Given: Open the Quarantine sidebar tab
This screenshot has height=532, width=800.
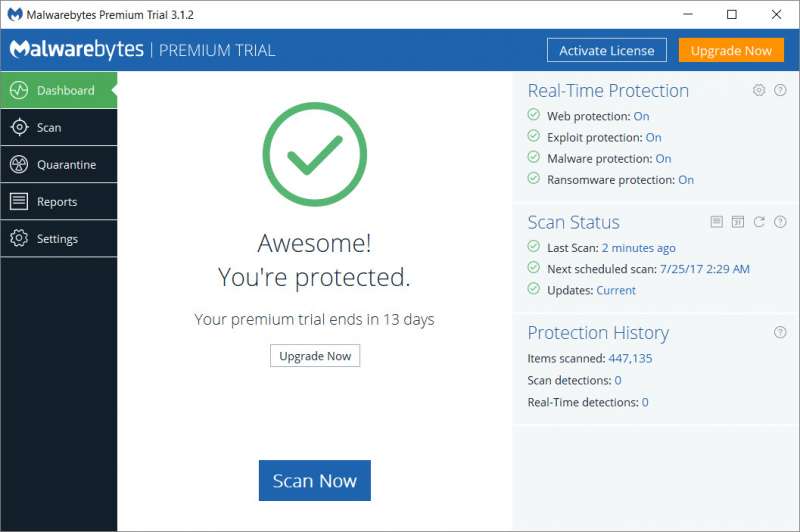Looking at the screenshot, I should 59,164.
